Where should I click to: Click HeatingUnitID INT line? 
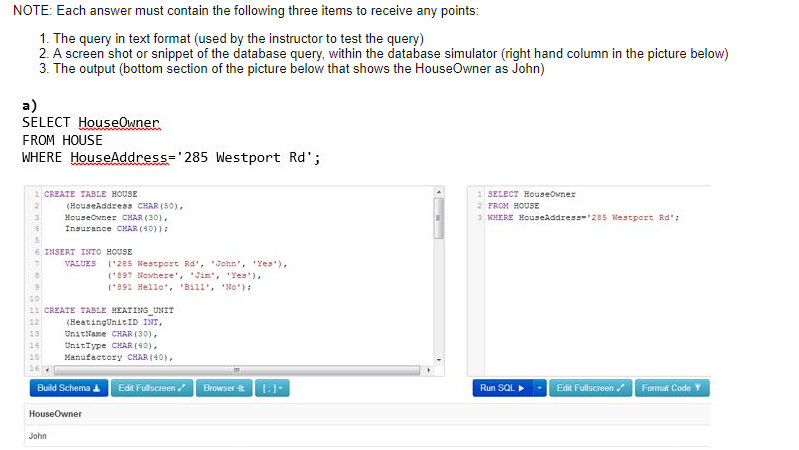pyautogui.click(x=114, y=322)
